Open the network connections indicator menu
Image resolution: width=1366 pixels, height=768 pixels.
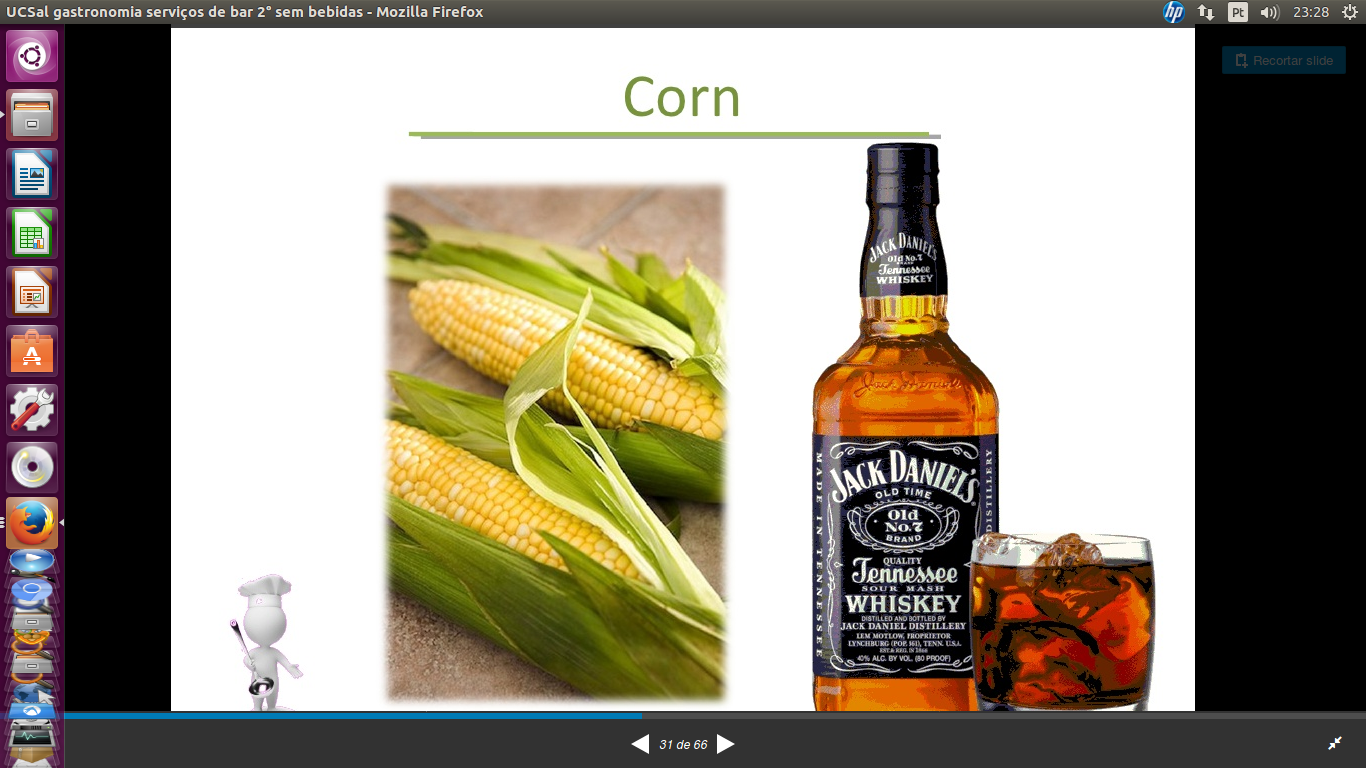(1206, 12)
